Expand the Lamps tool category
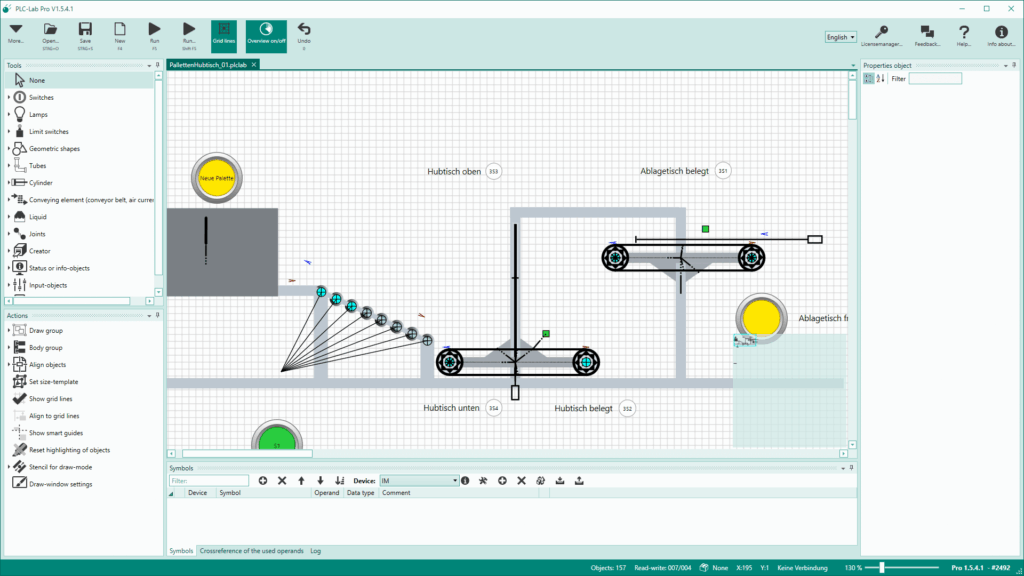1024x576 pixels. pyautogui.click(x=9, y=114)
